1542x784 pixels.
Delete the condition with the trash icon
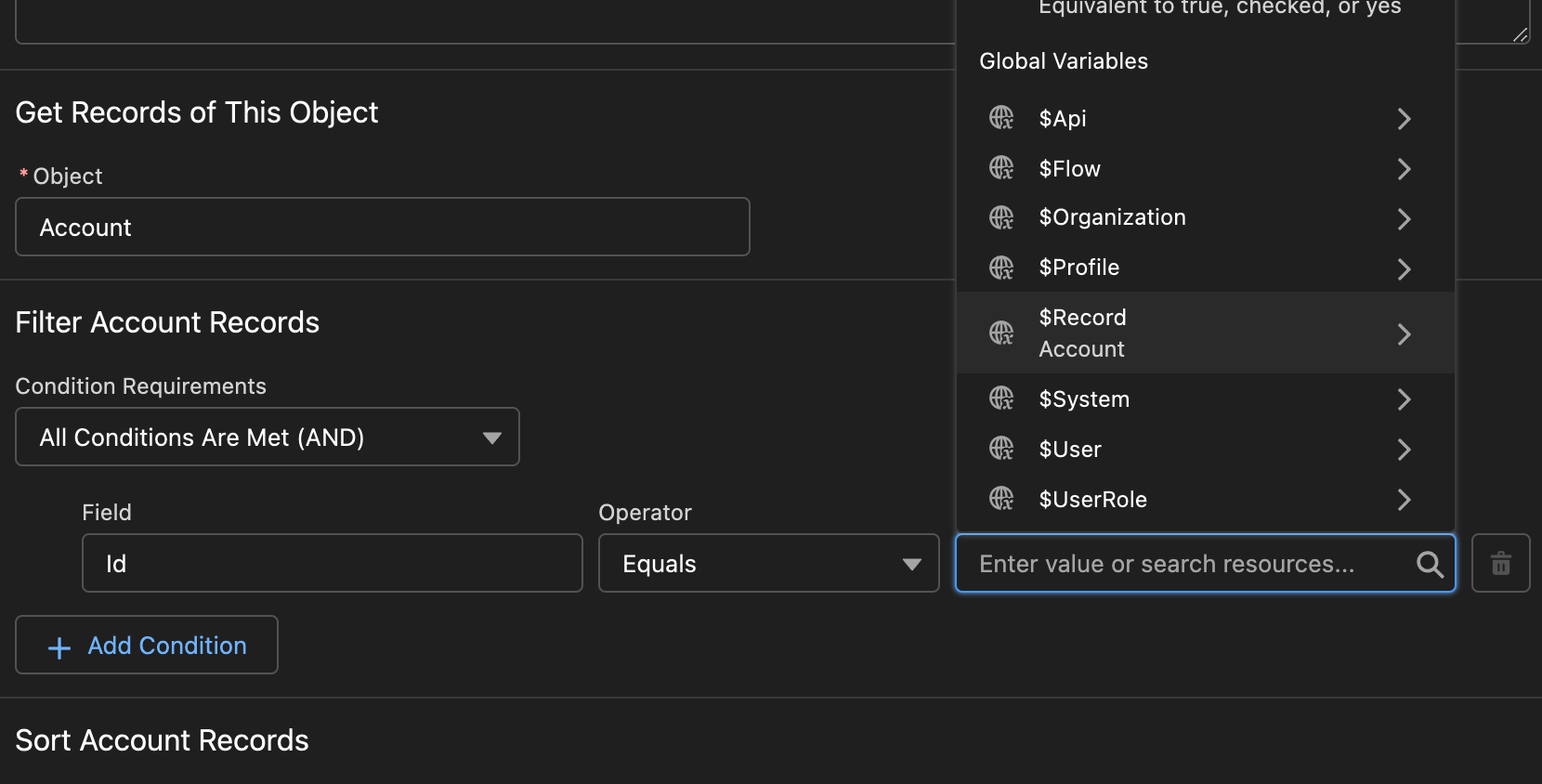pyautogui.click(x=1501, y=563)
